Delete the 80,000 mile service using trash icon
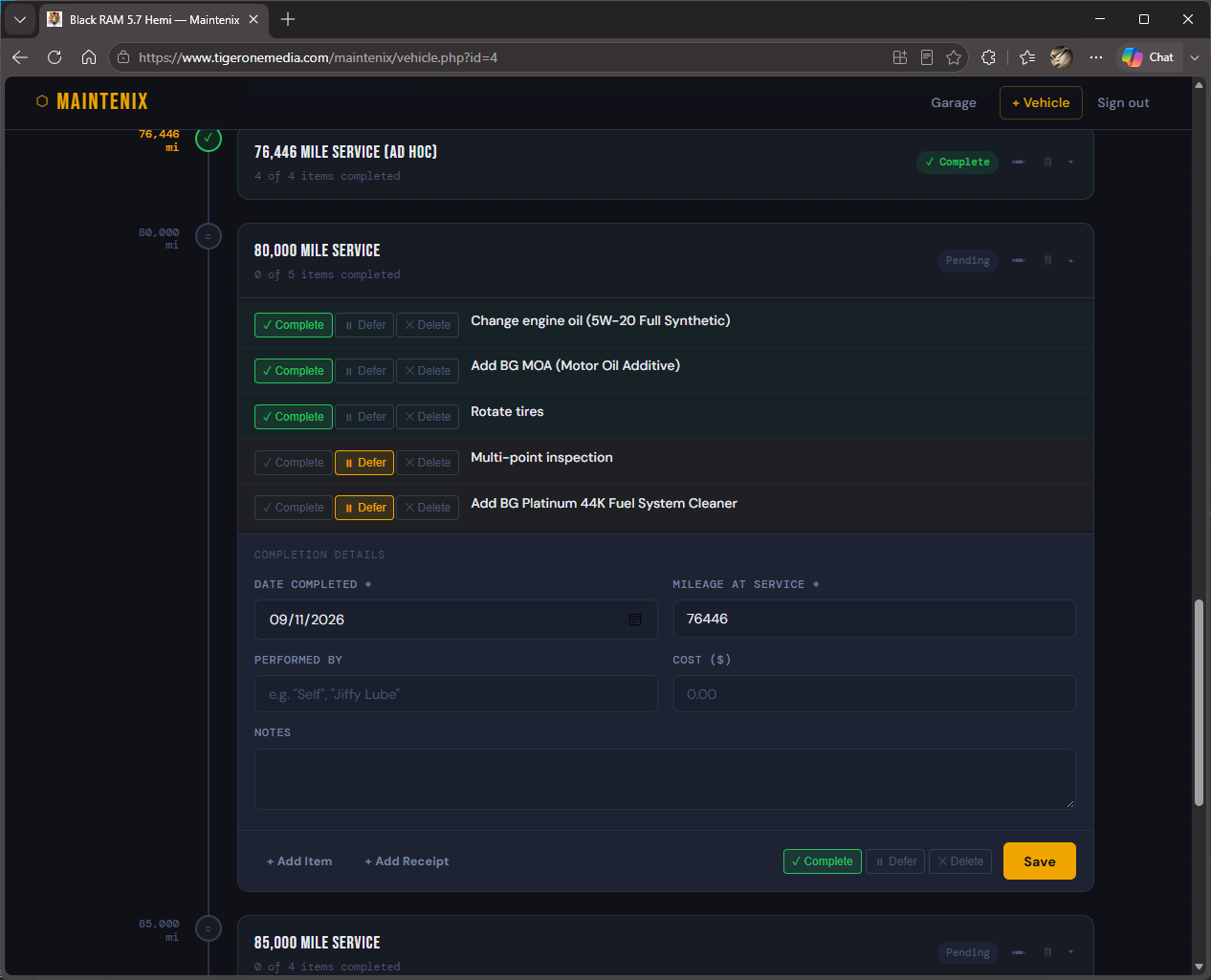This screenshot has width=1211, height=980. (x=1047, y=260)
